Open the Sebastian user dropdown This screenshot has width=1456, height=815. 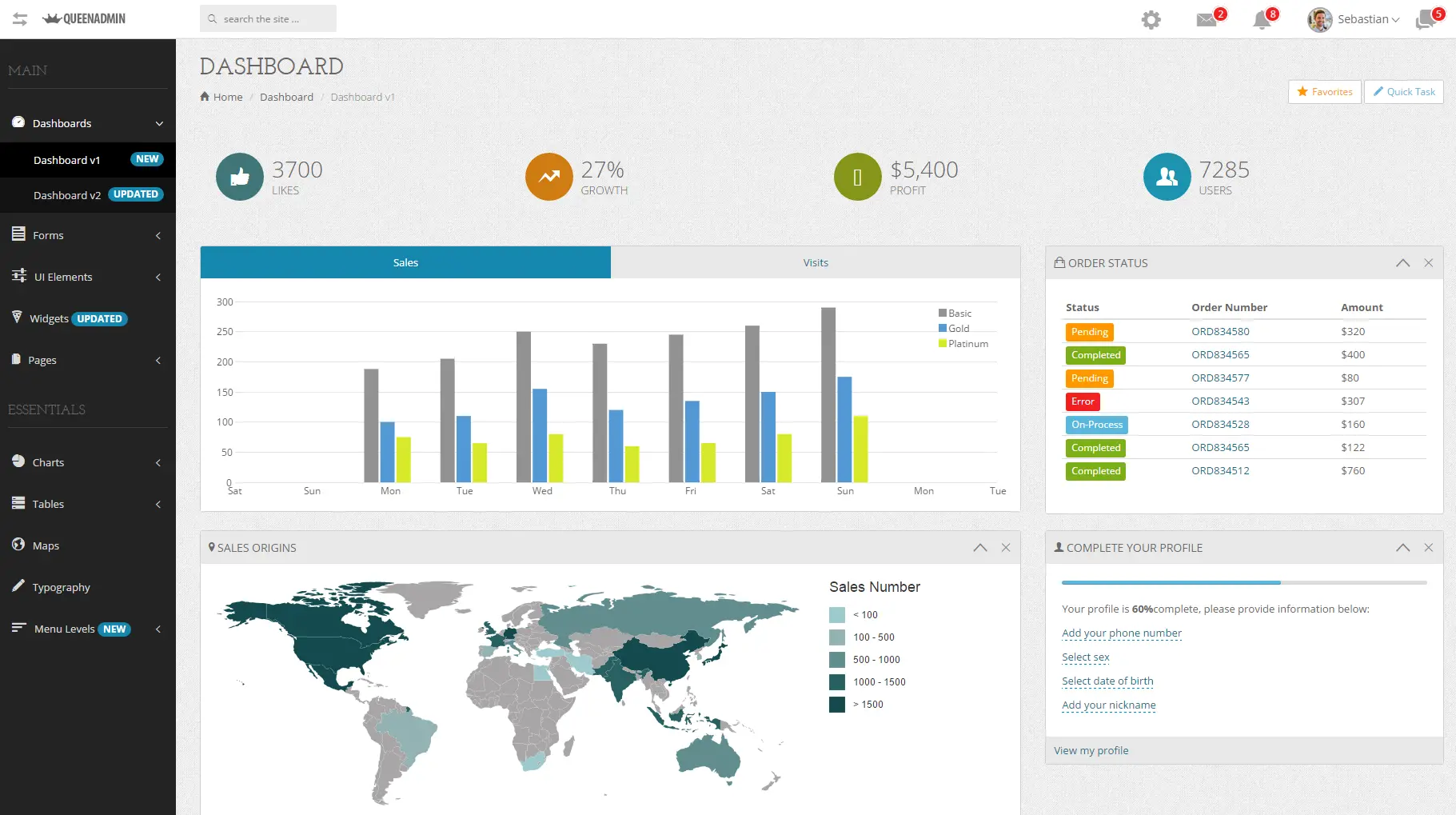[x=1354, y=19]
